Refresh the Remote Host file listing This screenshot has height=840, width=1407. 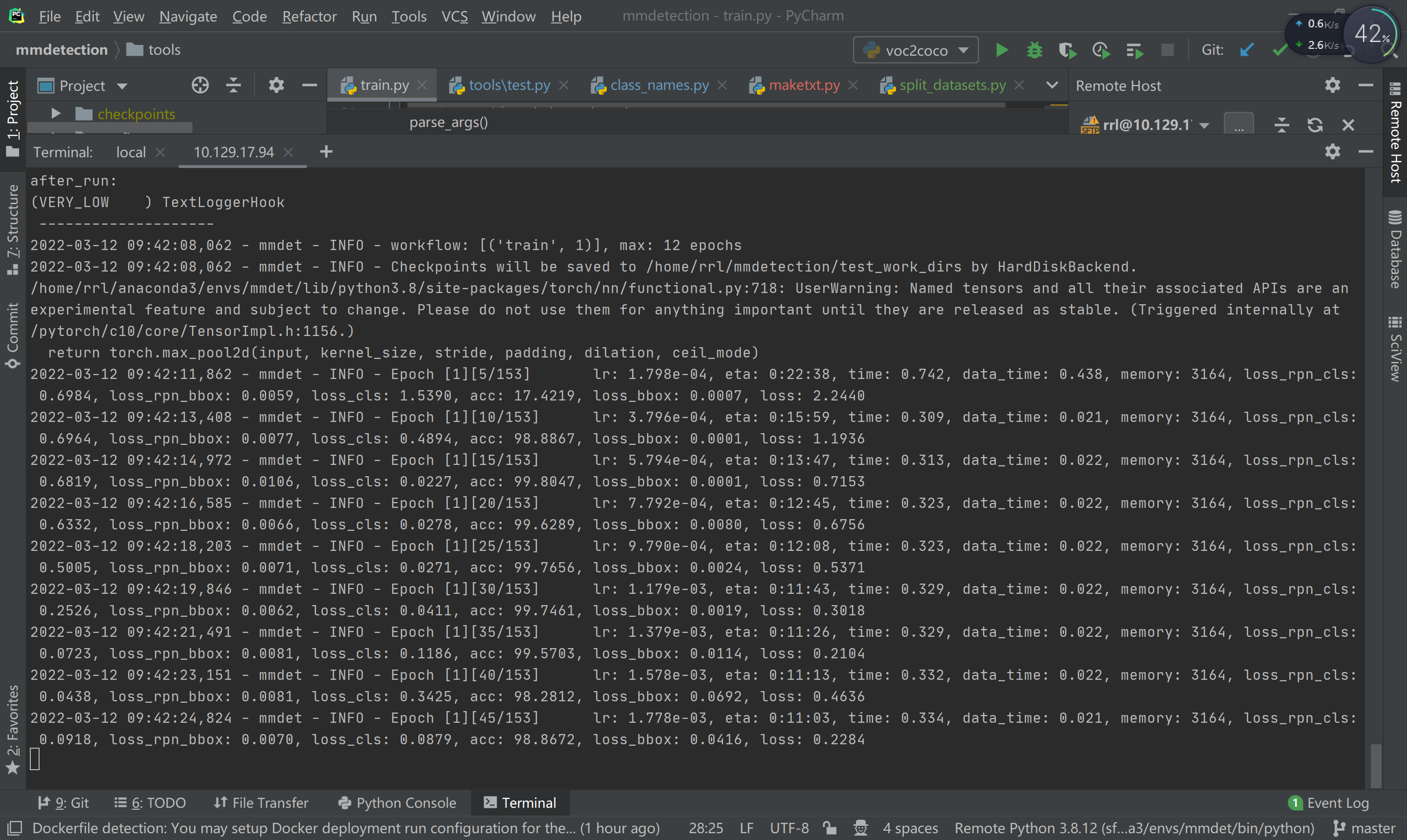pyautogui.click(x=1315, y=125)
